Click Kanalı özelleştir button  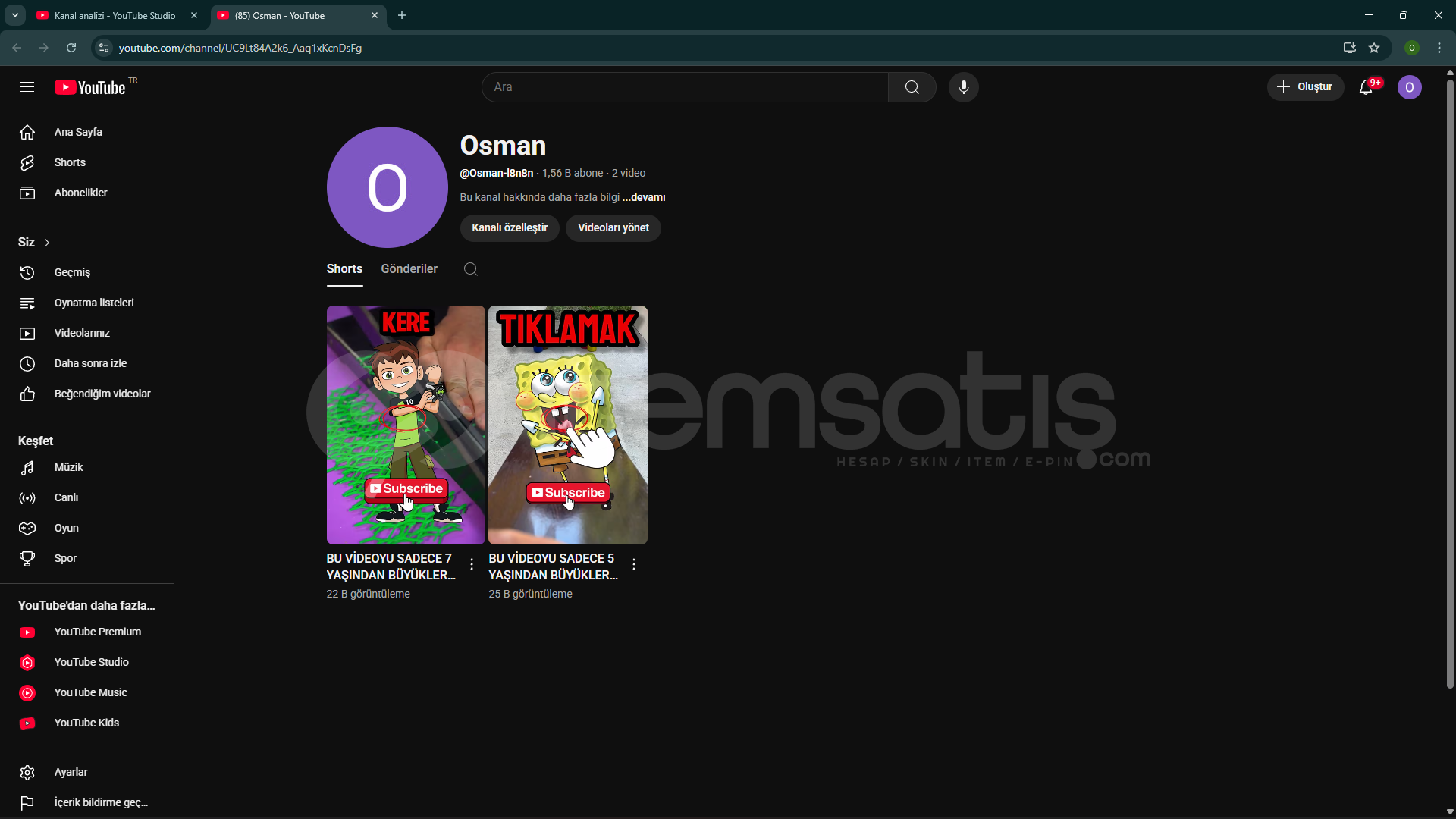510,227
